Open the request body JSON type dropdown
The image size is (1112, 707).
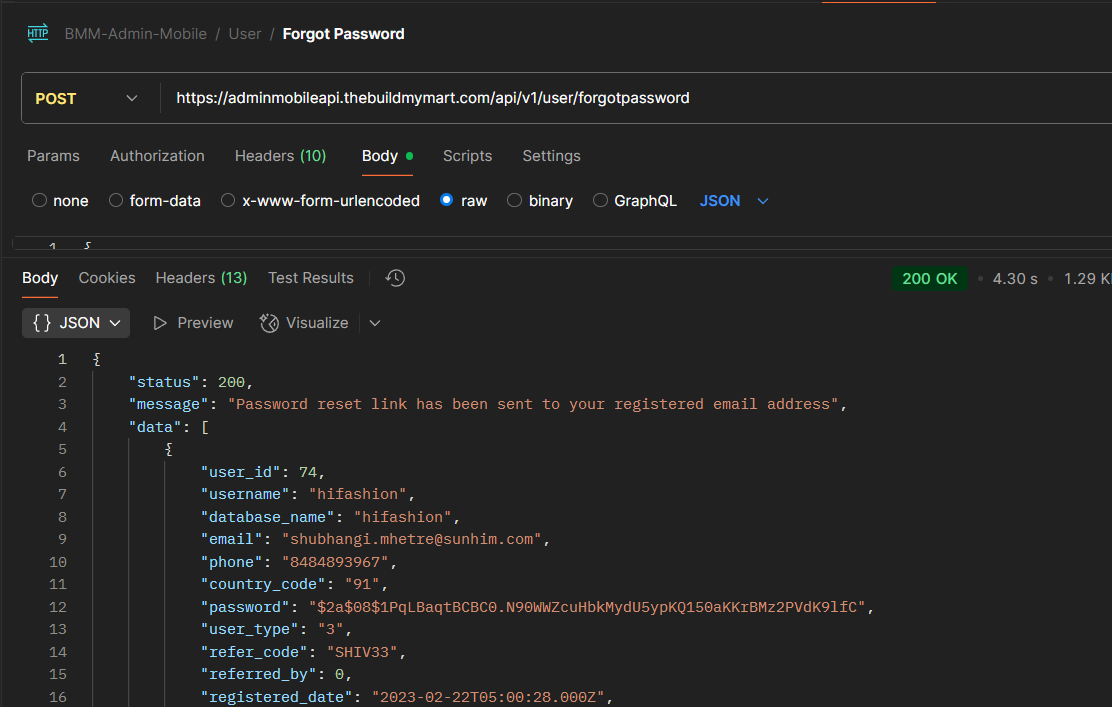click(734, 201)
